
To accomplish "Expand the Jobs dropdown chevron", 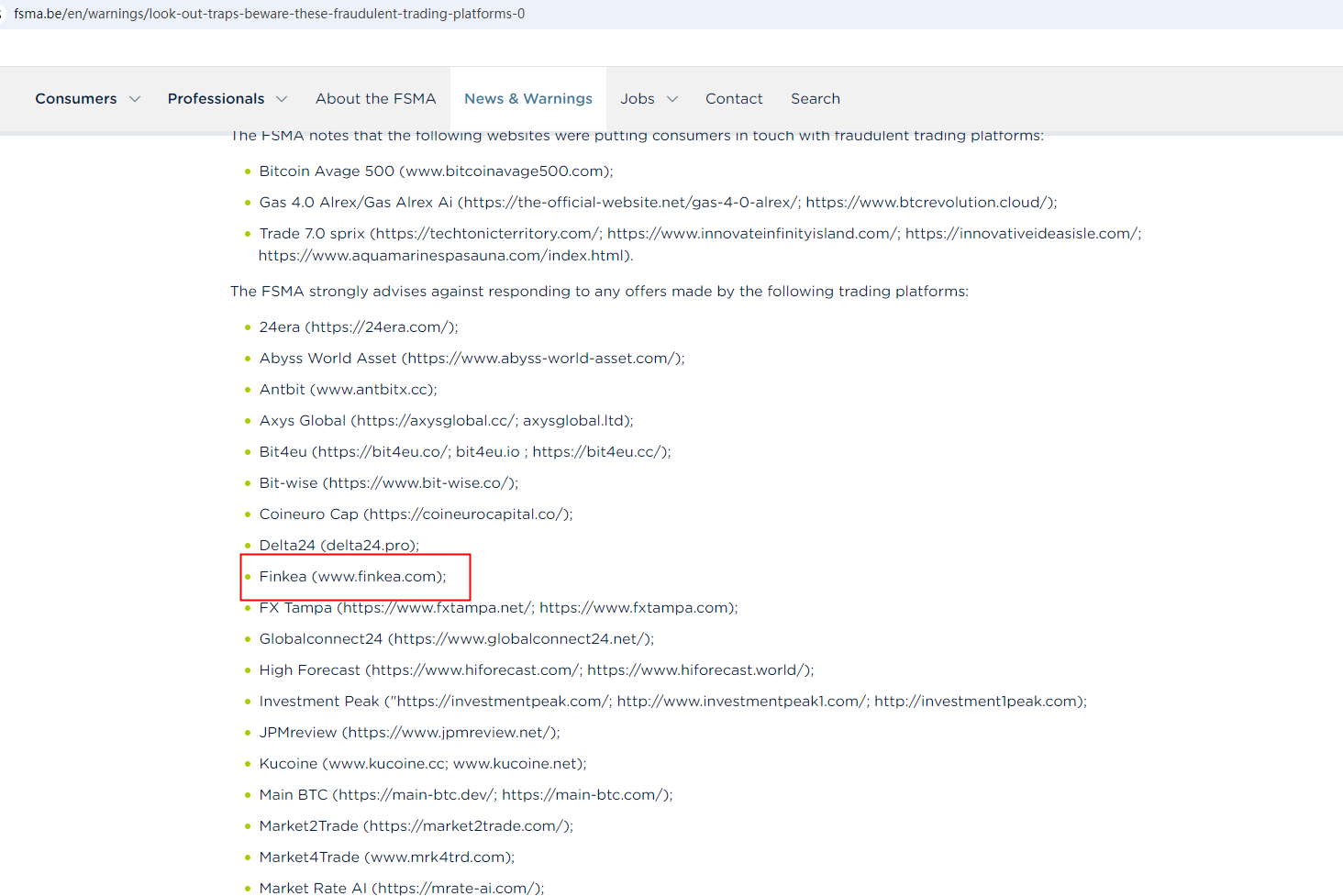I will (672, 99).
